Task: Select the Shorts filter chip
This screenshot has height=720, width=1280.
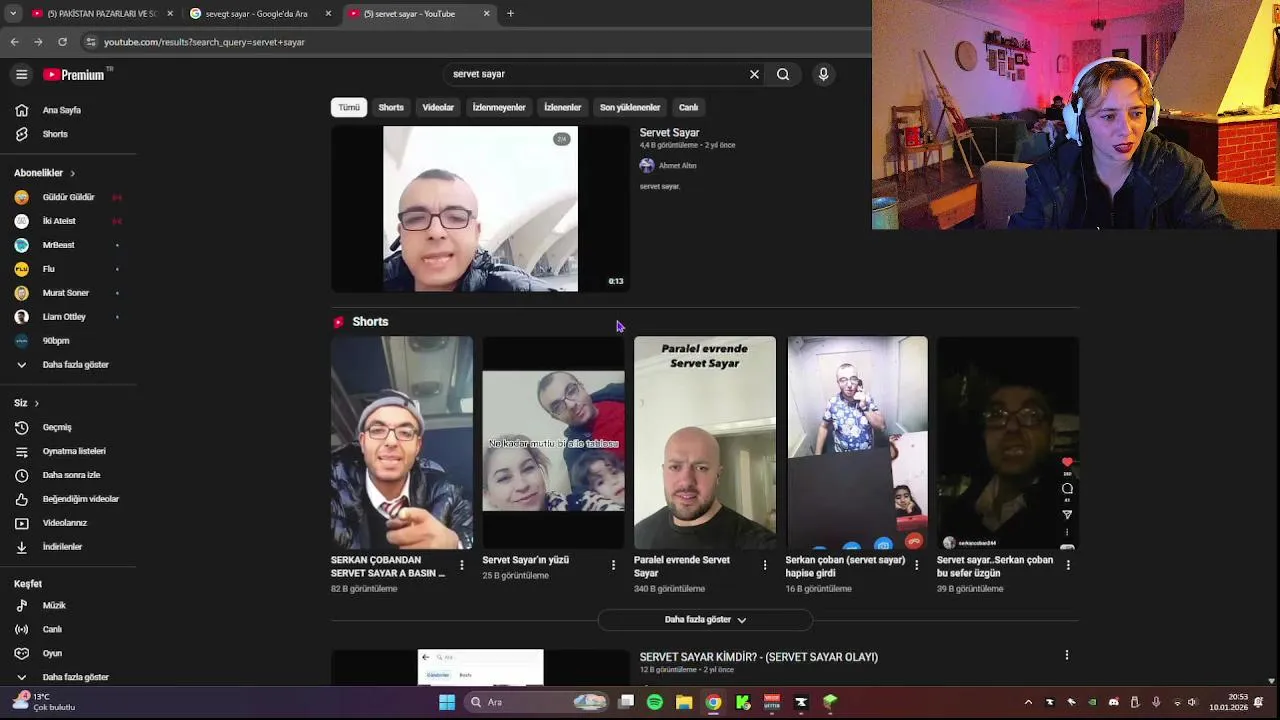Action: pyautogui.click(x=391, y=107)
